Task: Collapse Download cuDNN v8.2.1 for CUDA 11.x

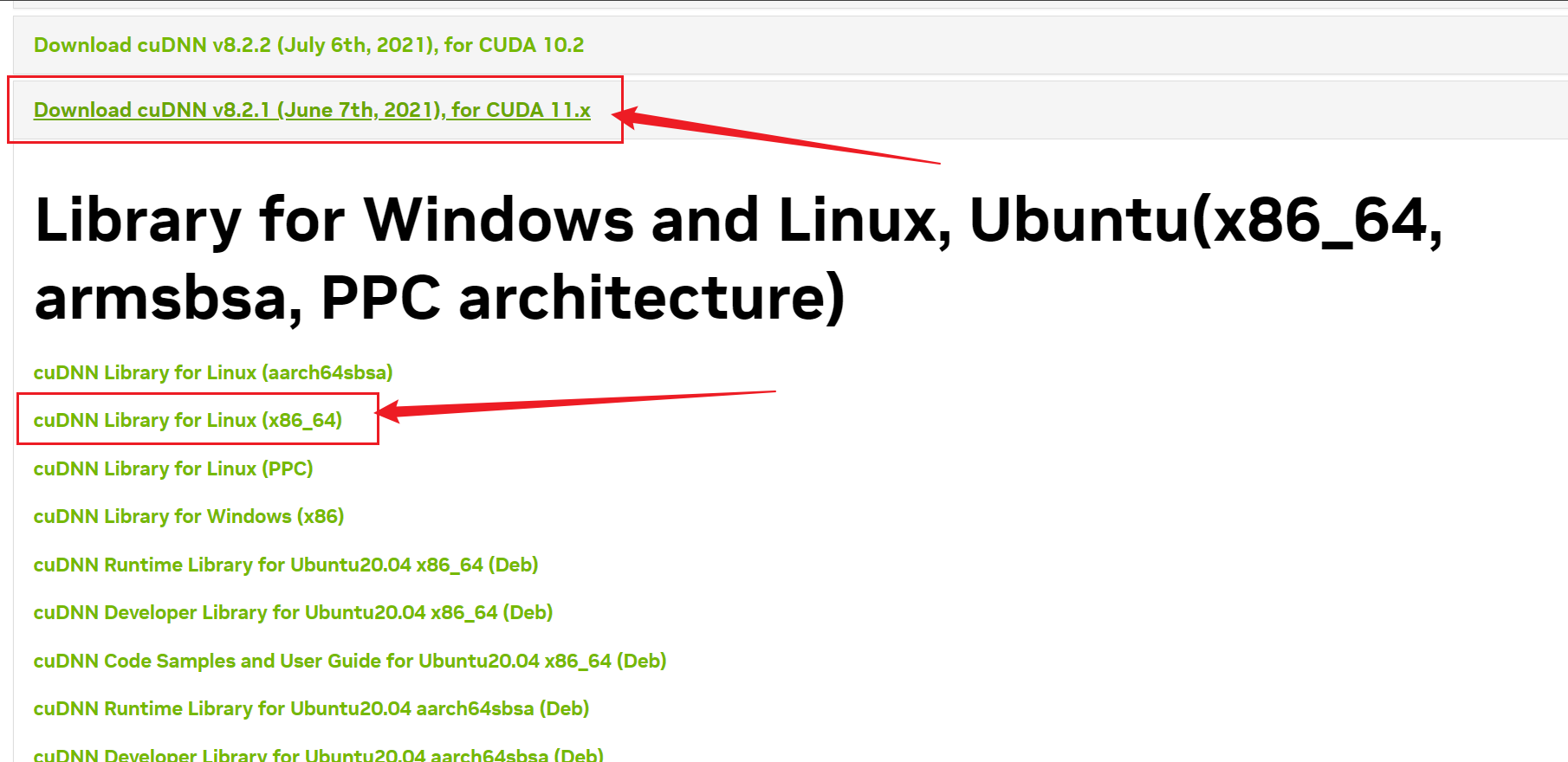Action: tap(312, 110)
